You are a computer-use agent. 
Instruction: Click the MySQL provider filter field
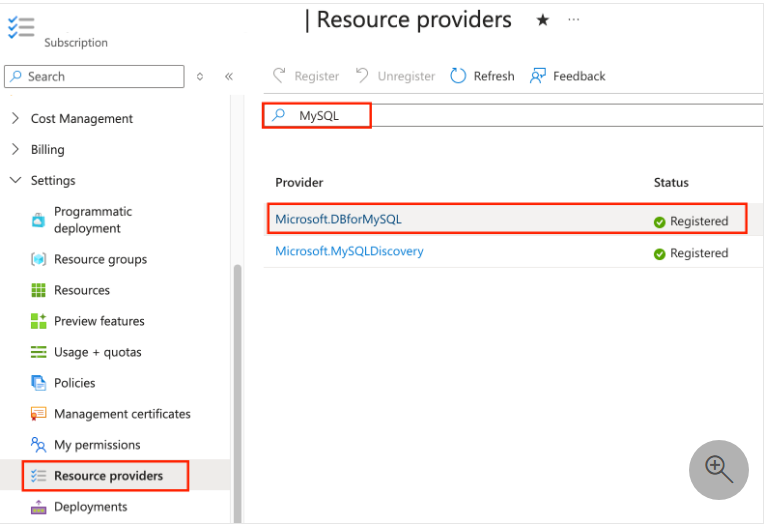click(513, 115)
